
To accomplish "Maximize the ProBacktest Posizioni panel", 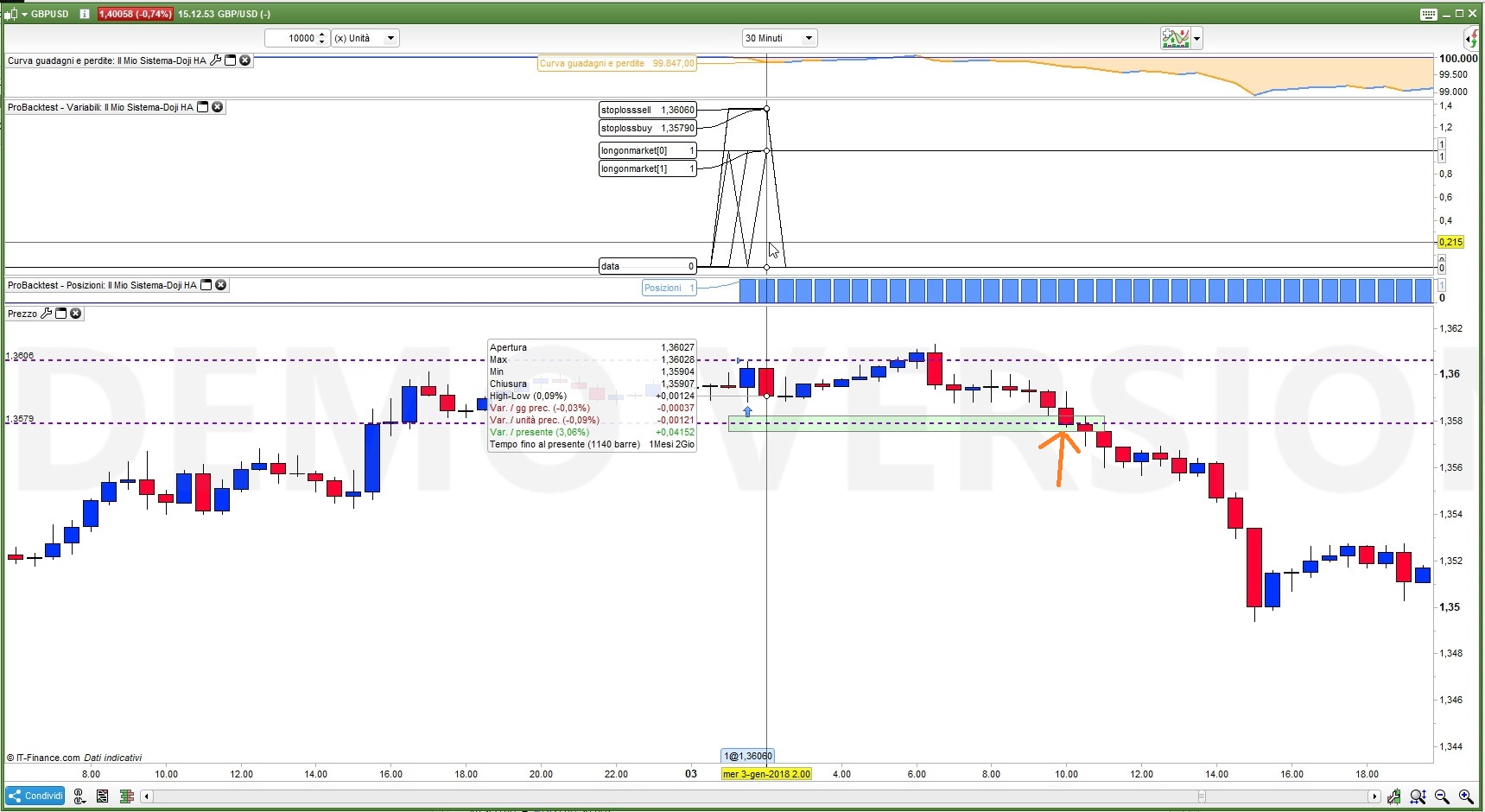I will click(x=206, y=285).
